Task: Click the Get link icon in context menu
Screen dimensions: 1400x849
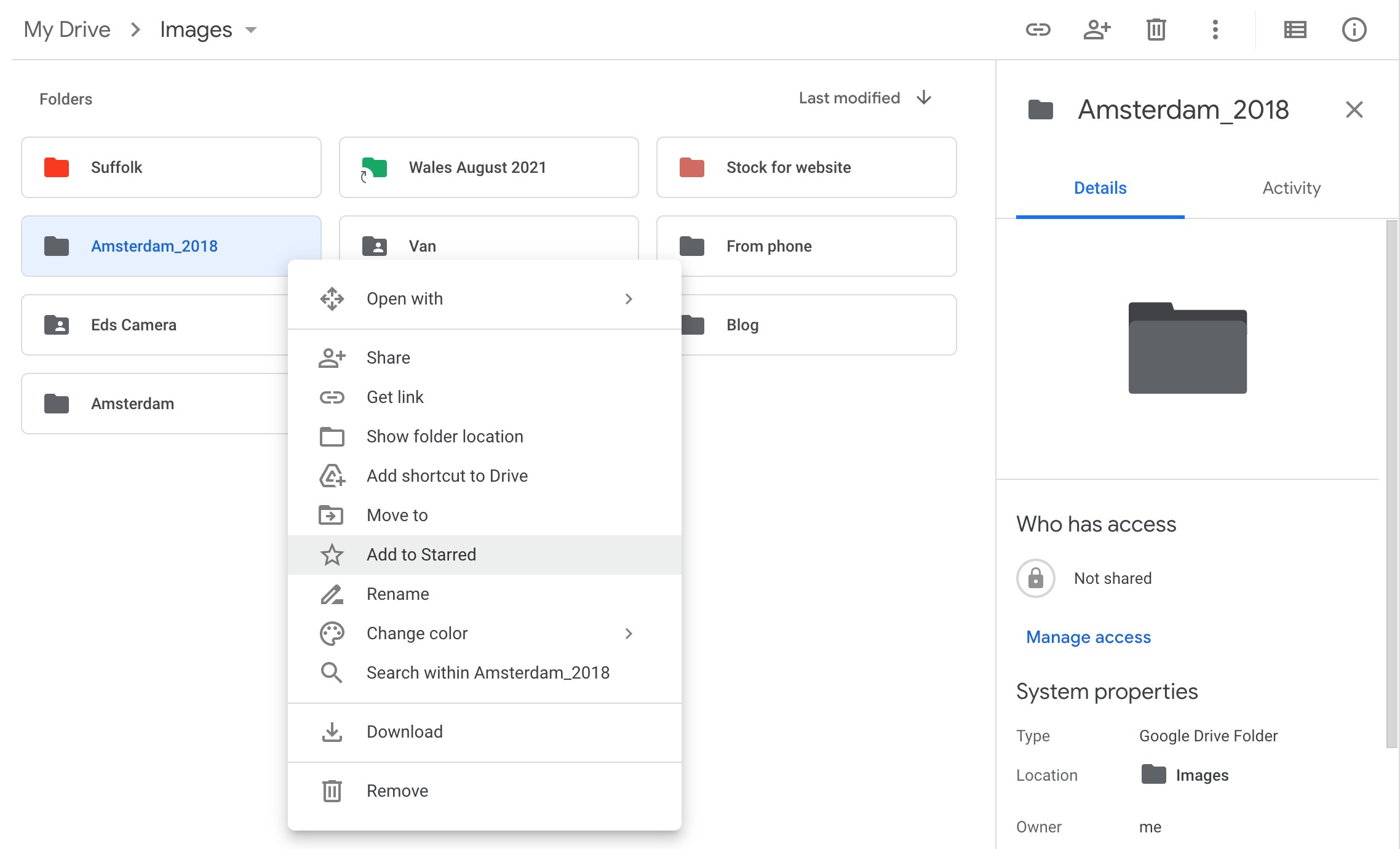Action: click(332, 397)
